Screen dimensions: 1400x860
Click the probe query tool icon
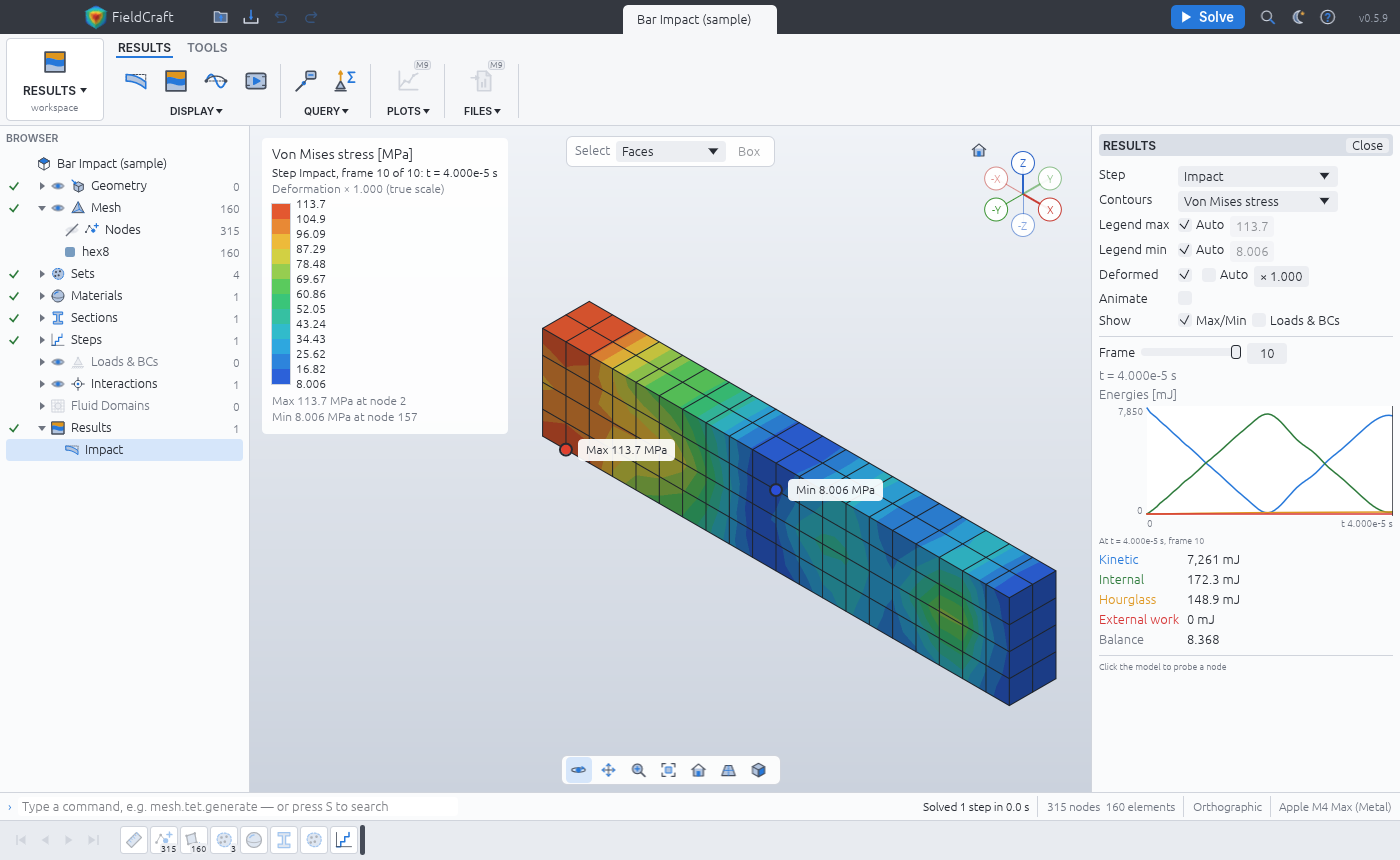click(306, 80)
